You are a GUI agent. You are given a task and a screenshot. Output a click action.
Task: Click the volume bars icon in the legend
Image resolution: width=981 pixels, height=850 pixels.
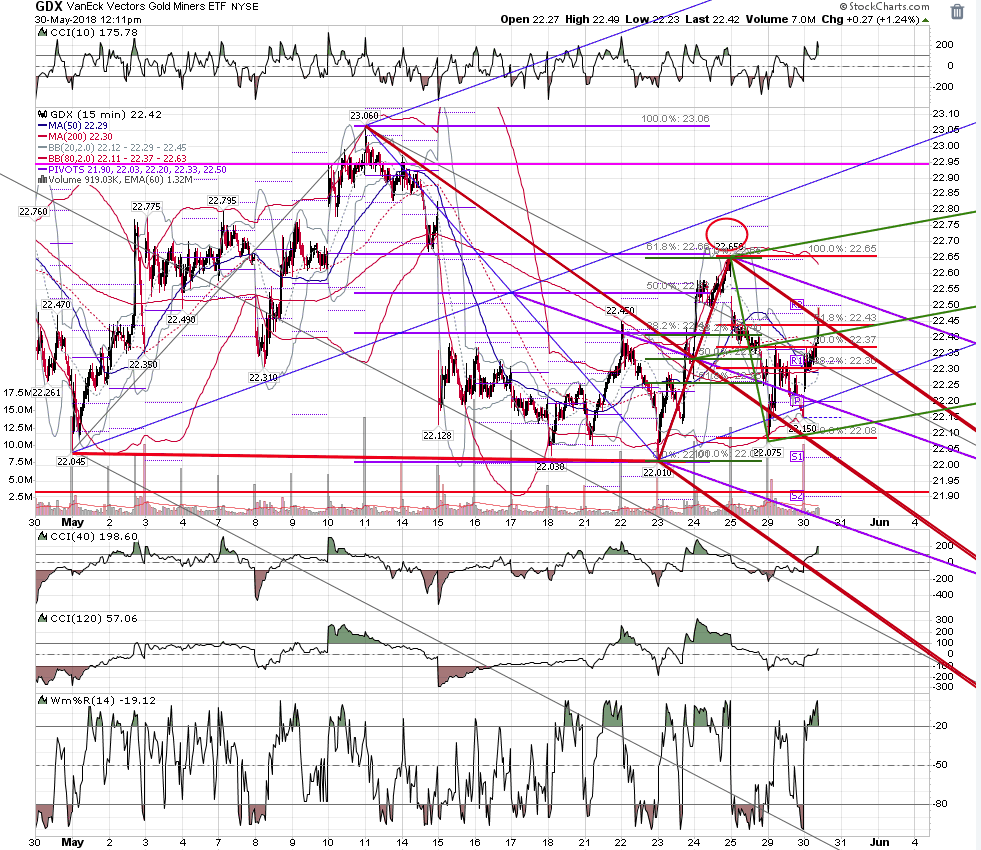point(43,180)
